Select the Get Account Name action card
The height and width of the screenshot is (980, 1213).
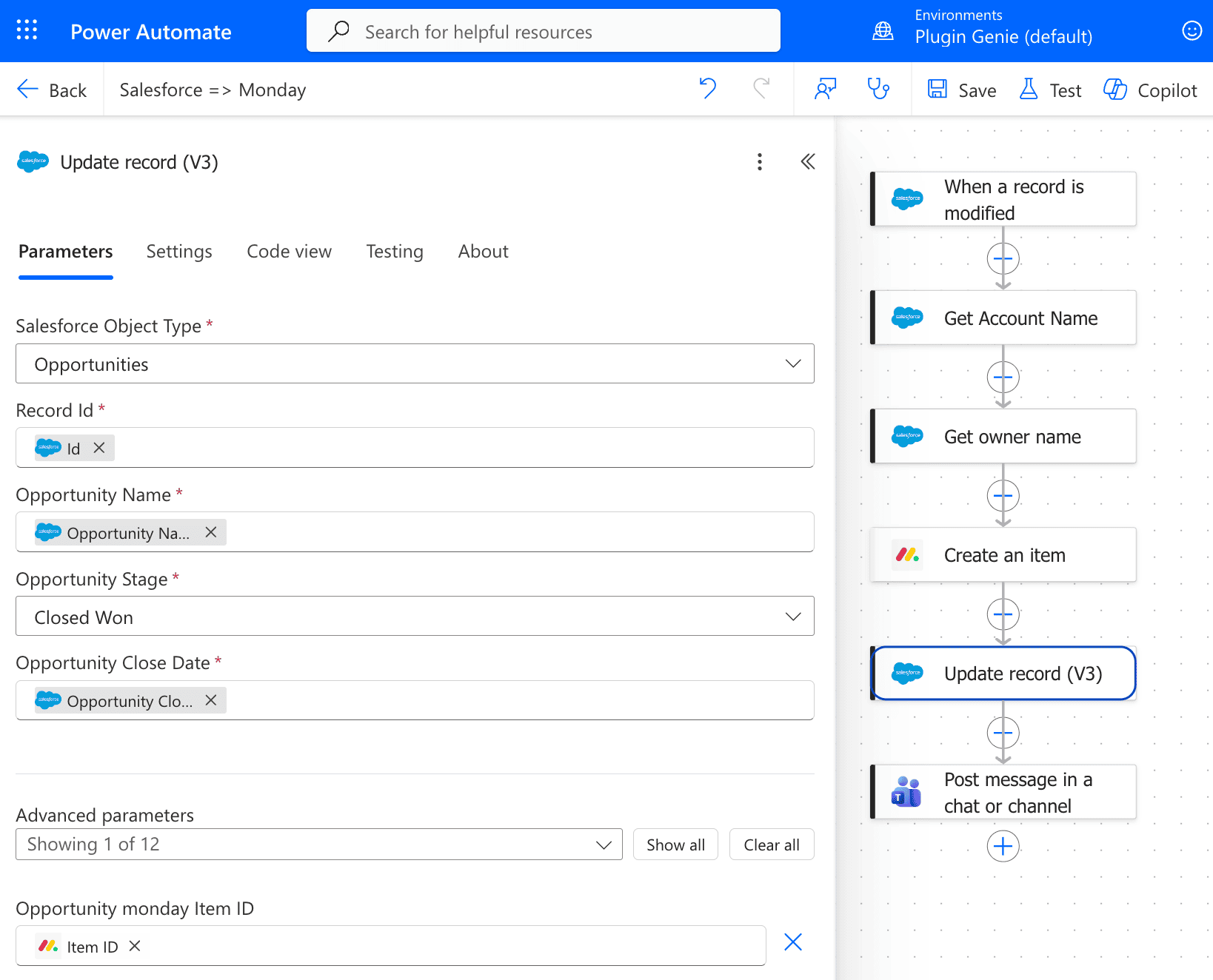pos(1003,318)
